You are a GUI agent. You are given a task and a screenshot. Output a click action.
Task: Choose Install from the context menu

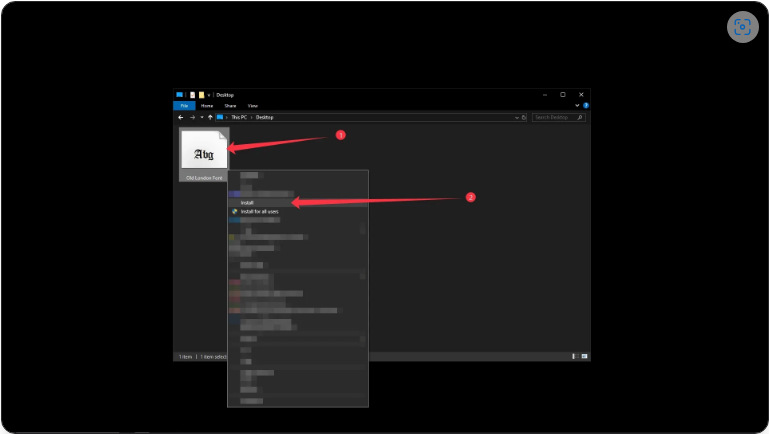[x=298, y=203]
